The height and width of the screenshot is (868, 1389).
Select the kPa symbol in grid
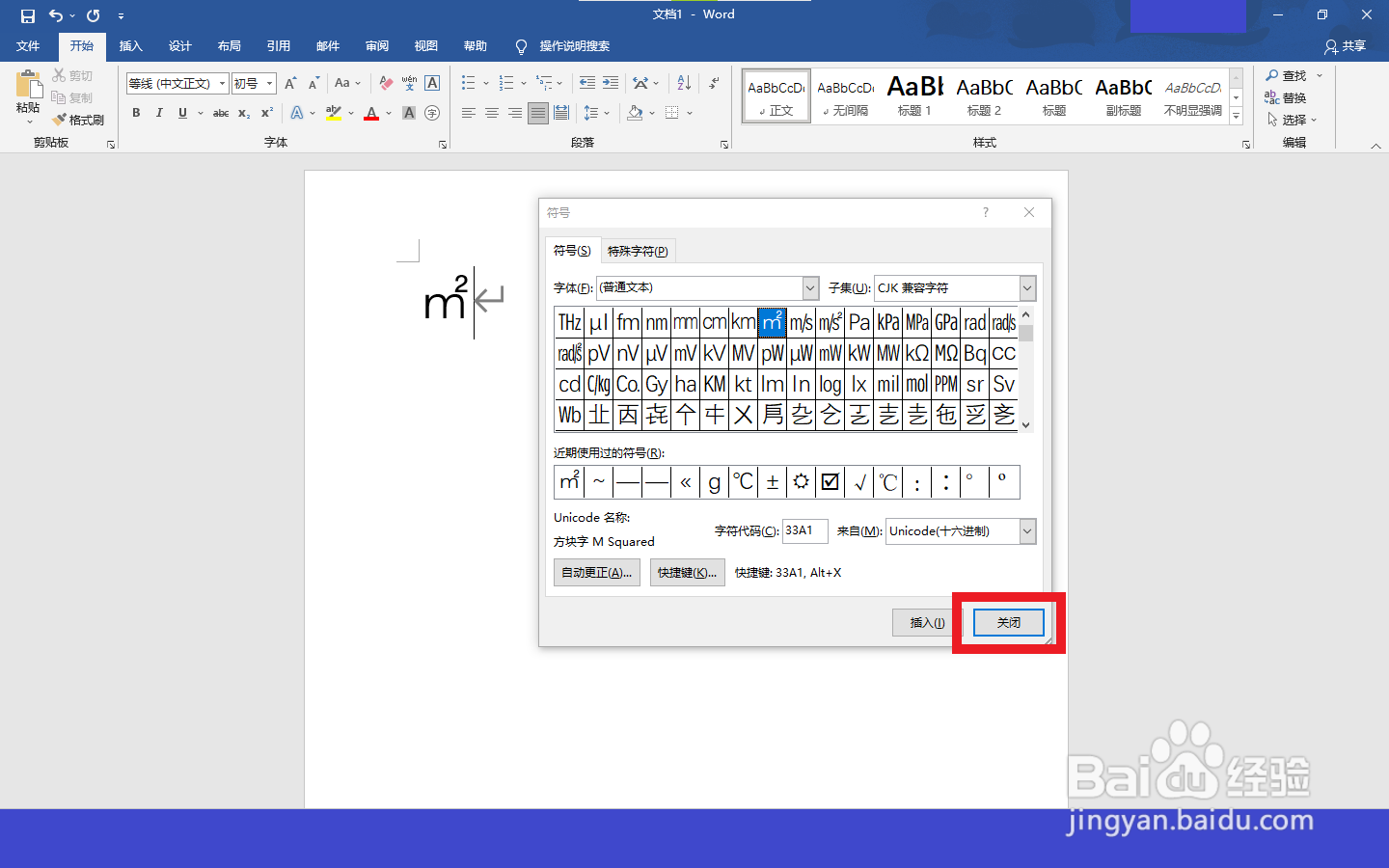click(x=888, y=322)
